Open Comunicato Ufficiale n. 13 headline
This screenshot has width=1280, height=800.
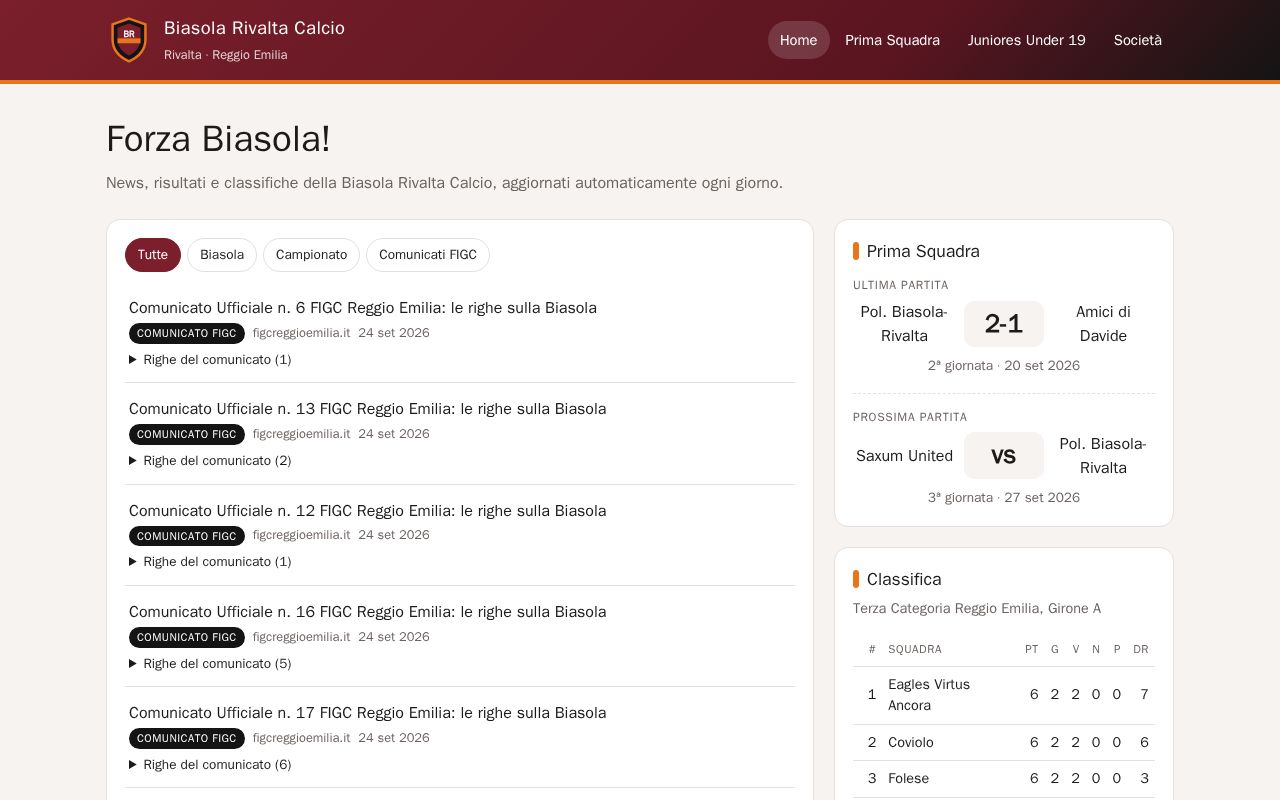[x=367, y=409]
